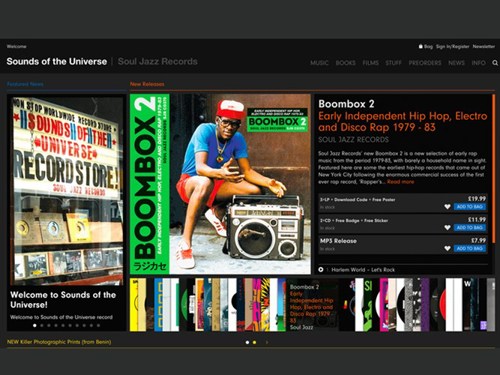
Task: Add MP3 Release to wishlist heart
Action: 447,249
